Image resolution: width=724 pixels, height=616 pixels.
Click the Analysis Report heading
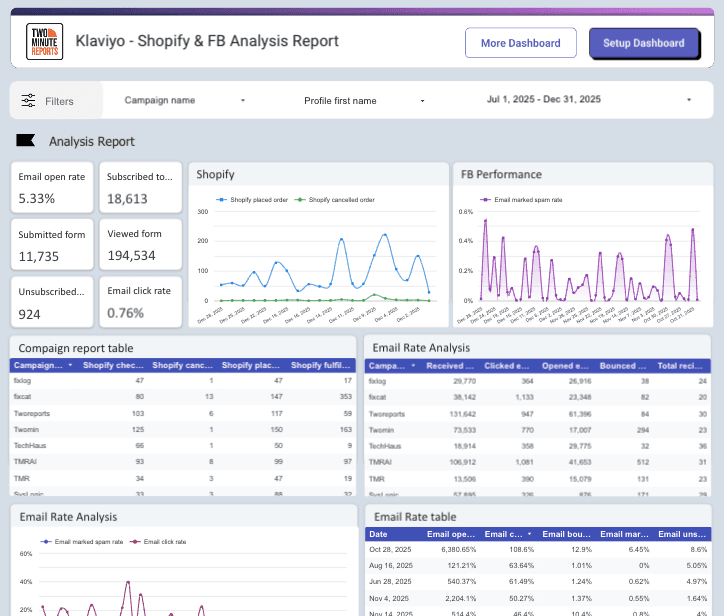pos(92,141)
